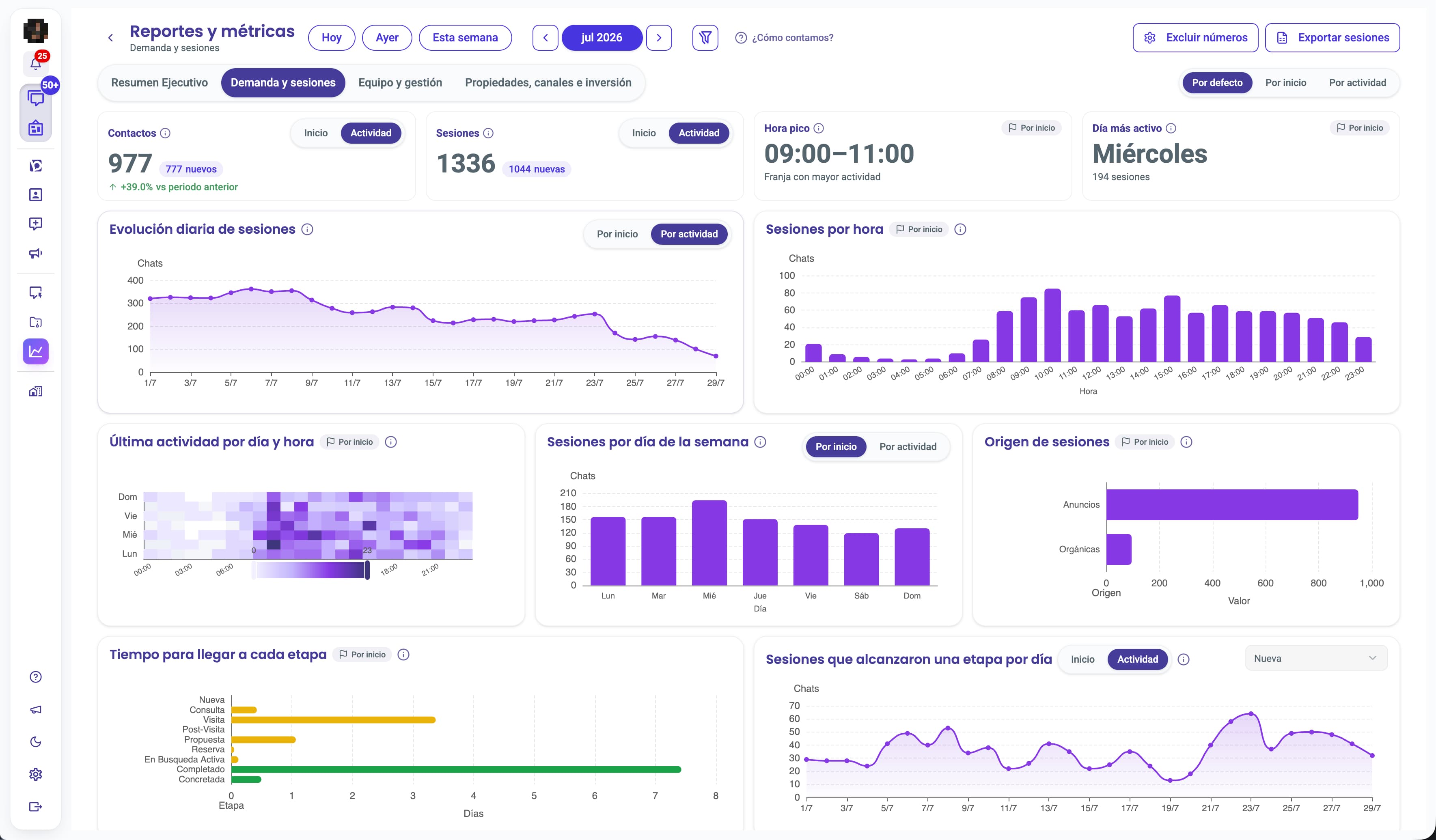Click the Hoy date button
The width and height of the screenshot is (1436, 840).
coord(332,38)
